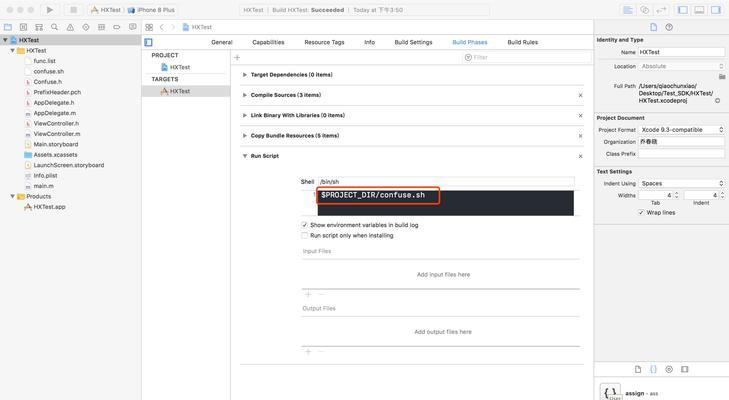Open the Project navigator folder icon

coord(8,27)
